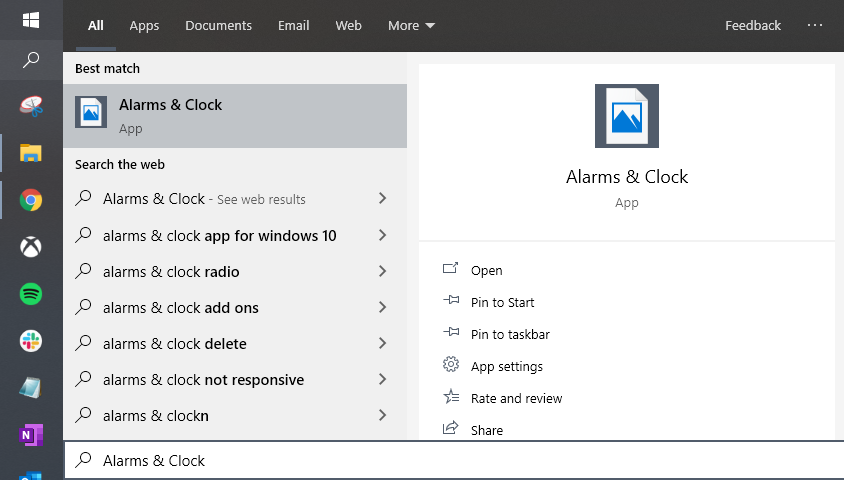Switch to the Web tab
This screenshot has height=480, width=844.
point(348,25)
